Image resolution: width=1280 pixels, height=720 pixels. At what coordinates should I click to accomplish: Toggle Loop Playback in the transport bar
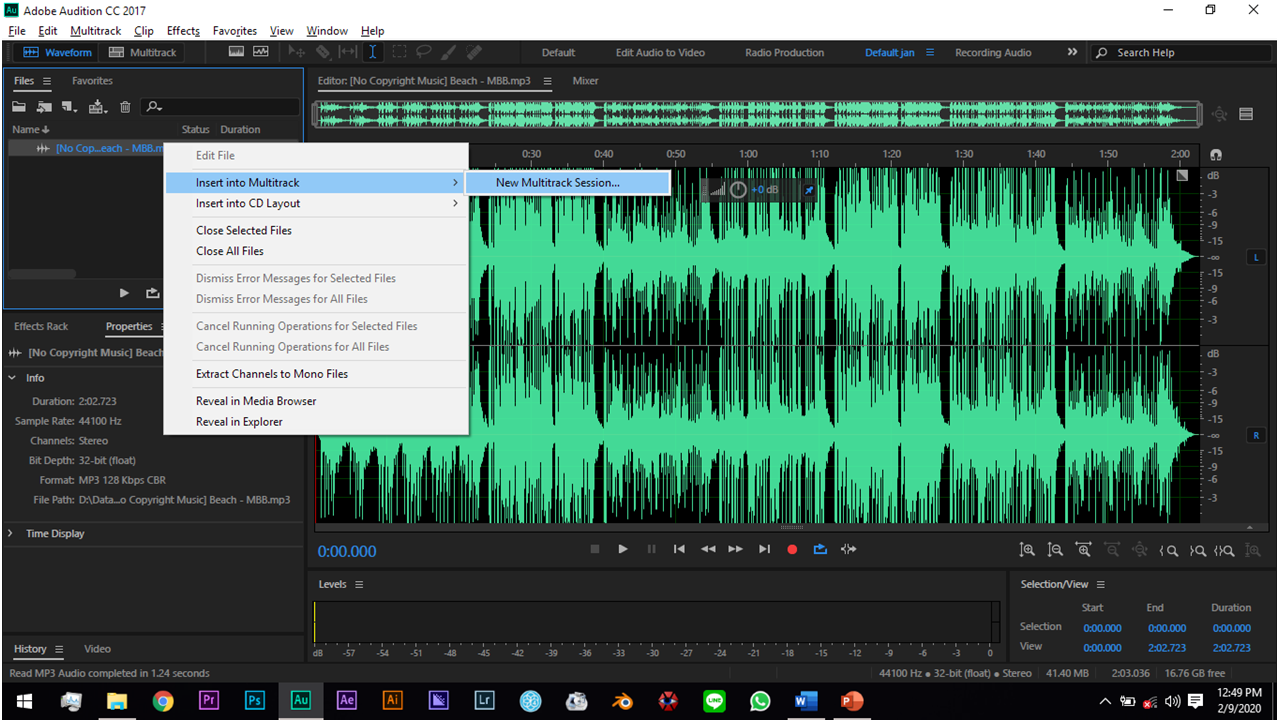point(820,549)
